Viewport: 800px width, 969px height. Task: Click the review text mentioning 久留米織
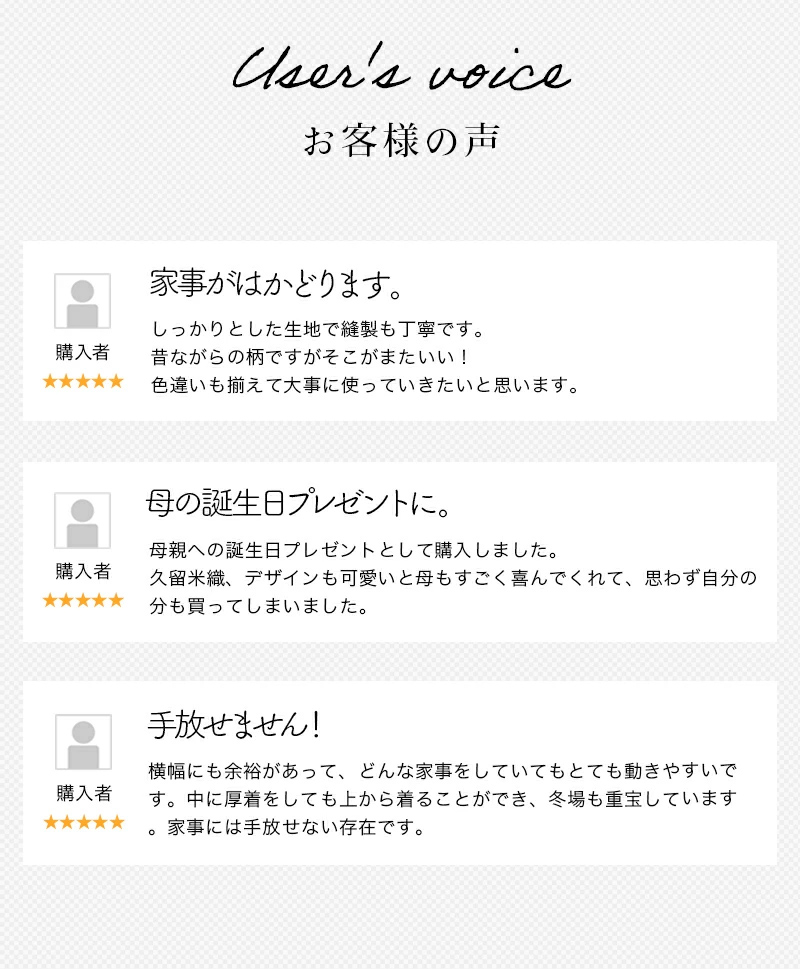pos(452,578)
